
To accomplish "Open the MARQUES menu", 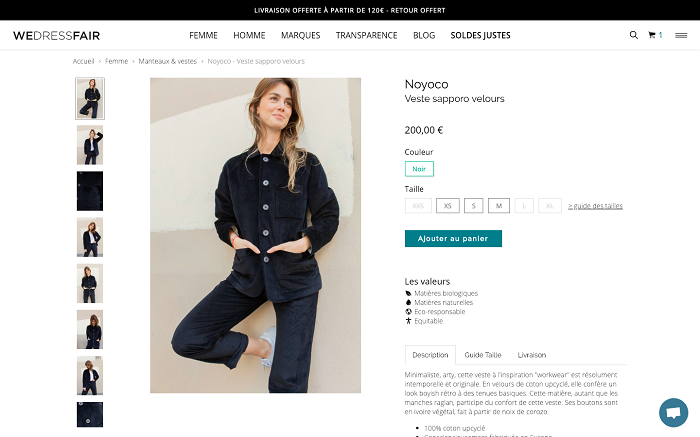I will pos(300,35).
